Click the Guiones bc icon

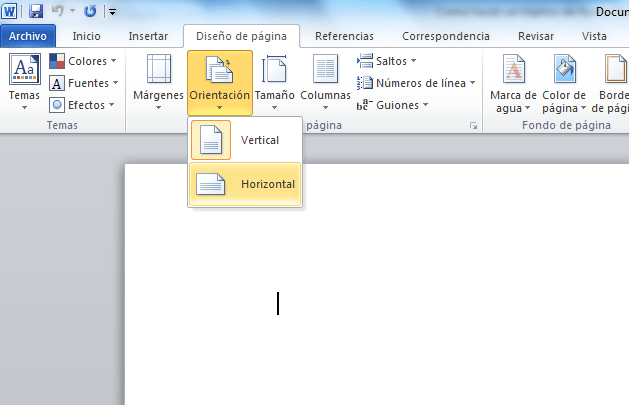365,105
